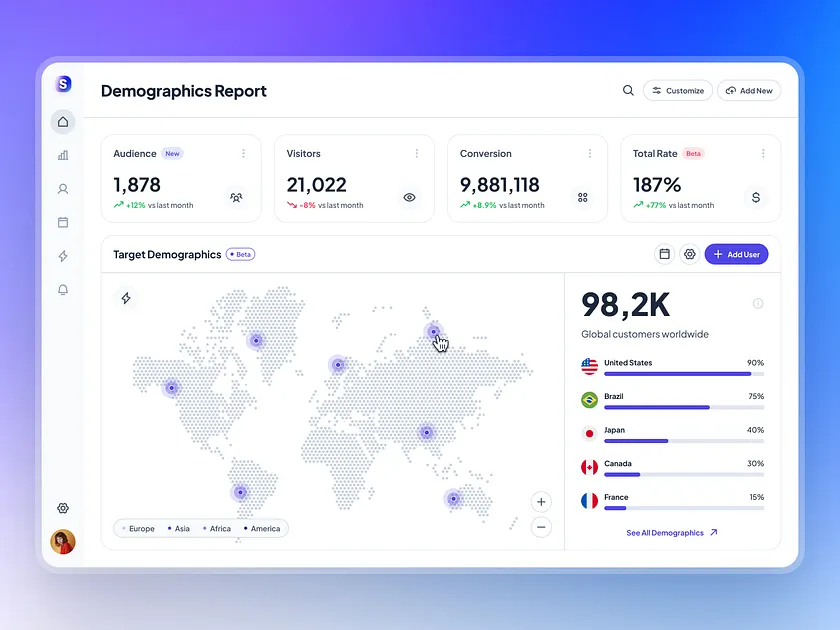Screen dimensions: 840x630
Task: Click the United States progress bar
Action: [x=678, y=373]
